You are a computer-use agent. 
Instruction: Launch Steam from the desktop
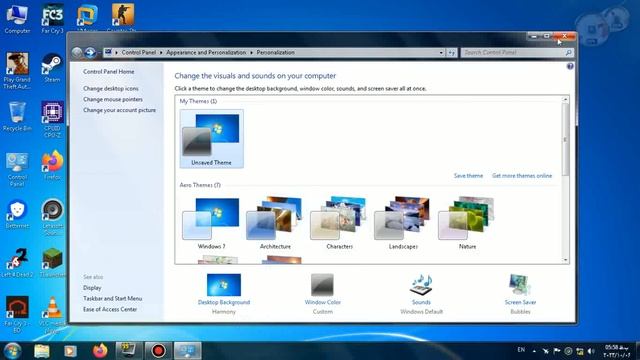point(52,68)
